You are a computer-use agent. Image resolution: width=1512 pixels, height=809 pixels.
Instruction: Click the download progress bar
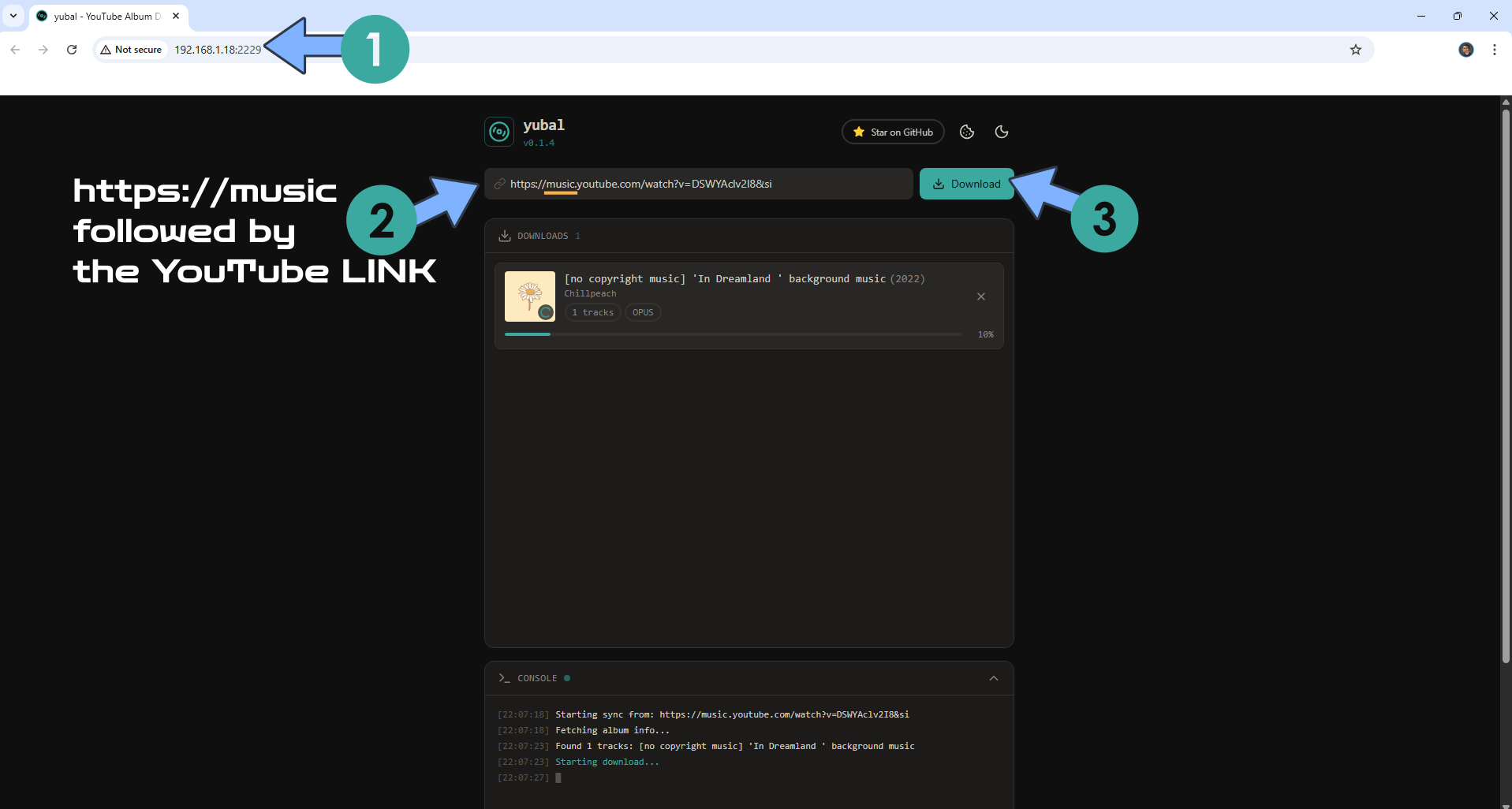(733, 334)
